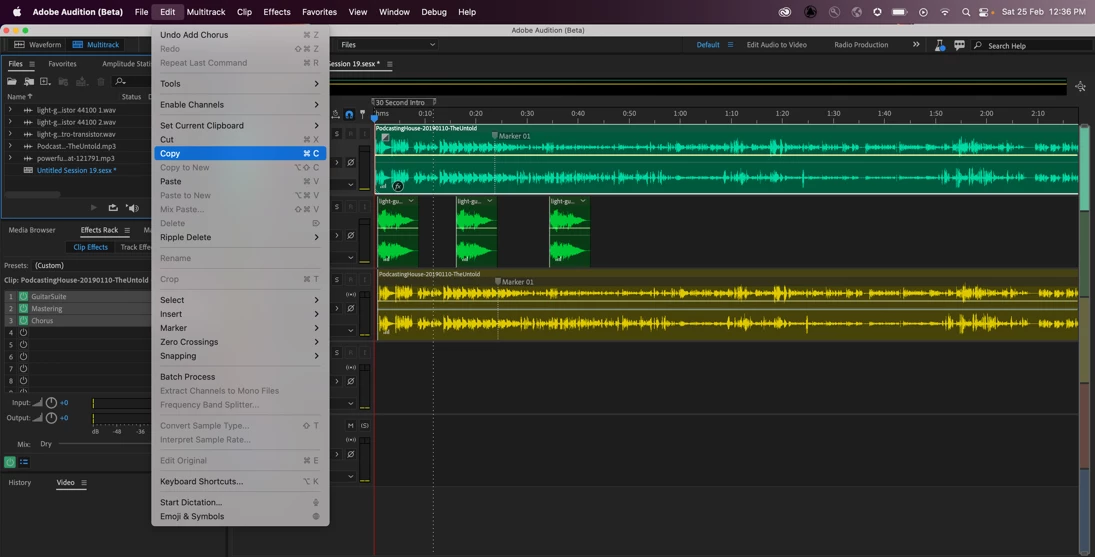Click the marker pin icon beside the magnet
Screen dimensions: 1095x557
pyautogui.click(x=362, y=114)
